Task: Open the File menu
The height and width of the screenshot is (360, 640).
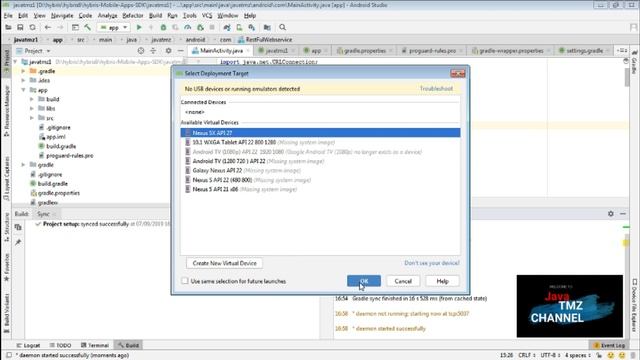Action: [8, 16]
